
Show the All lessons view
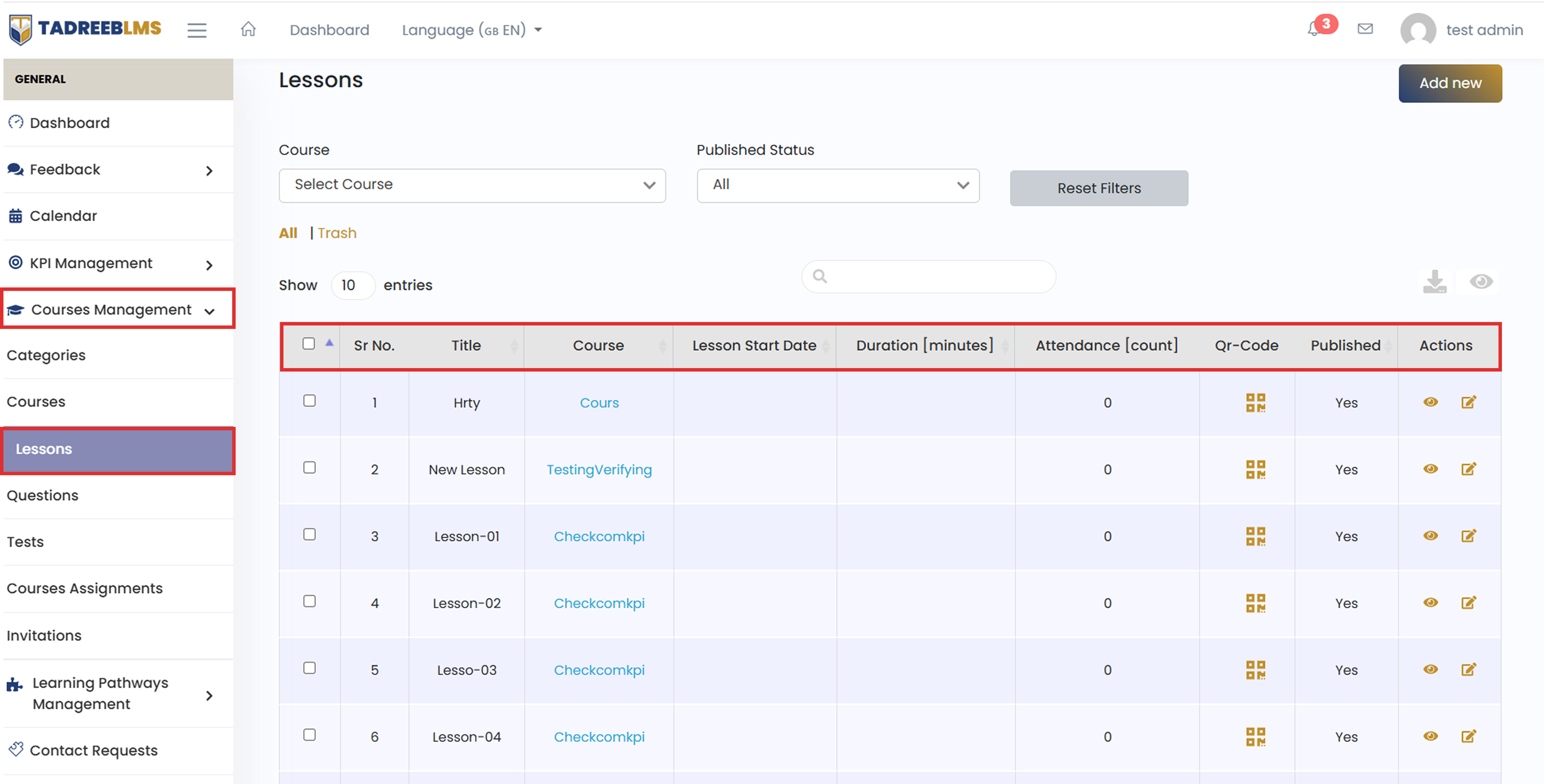[288, 233]
